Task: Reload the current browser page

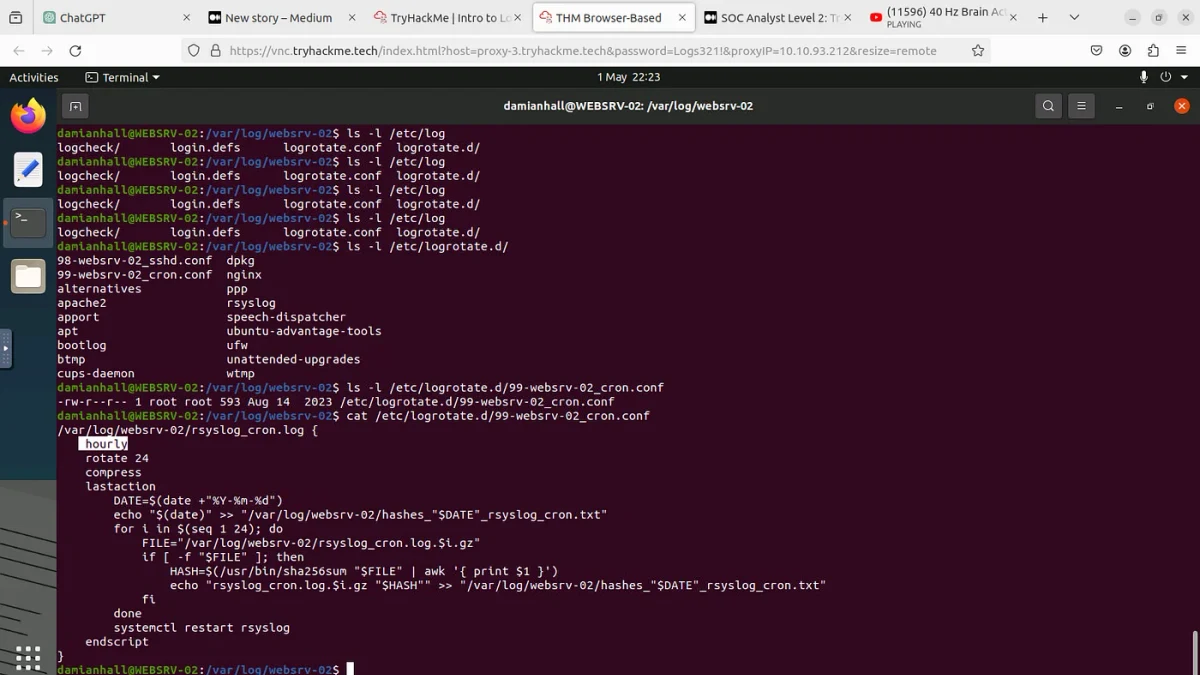Action: tap(75, 51)
